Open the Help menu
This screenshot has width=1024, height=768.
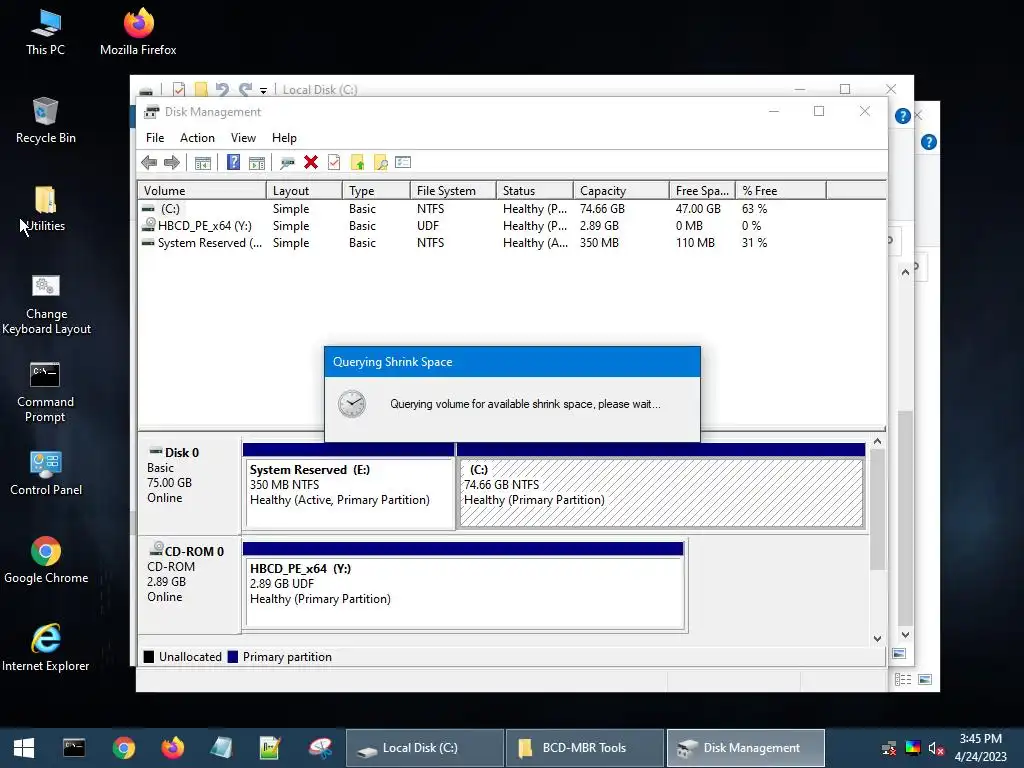pyautogui.click(x=284, y=138)
